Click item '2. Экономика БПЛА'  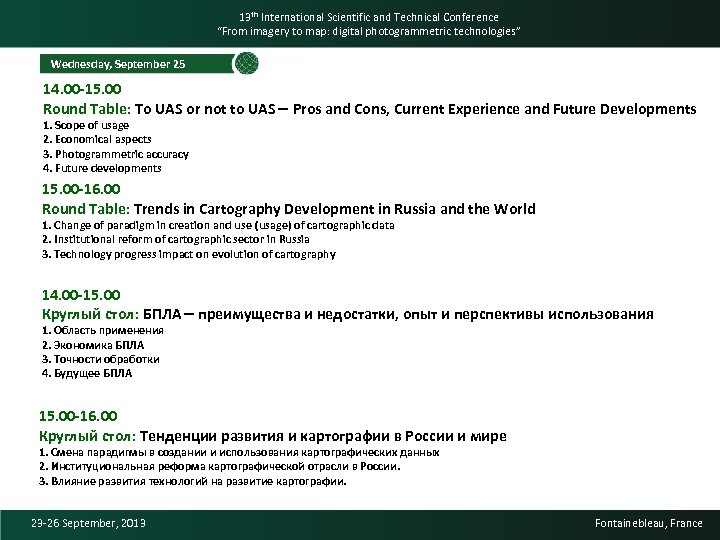pos(93,345)
